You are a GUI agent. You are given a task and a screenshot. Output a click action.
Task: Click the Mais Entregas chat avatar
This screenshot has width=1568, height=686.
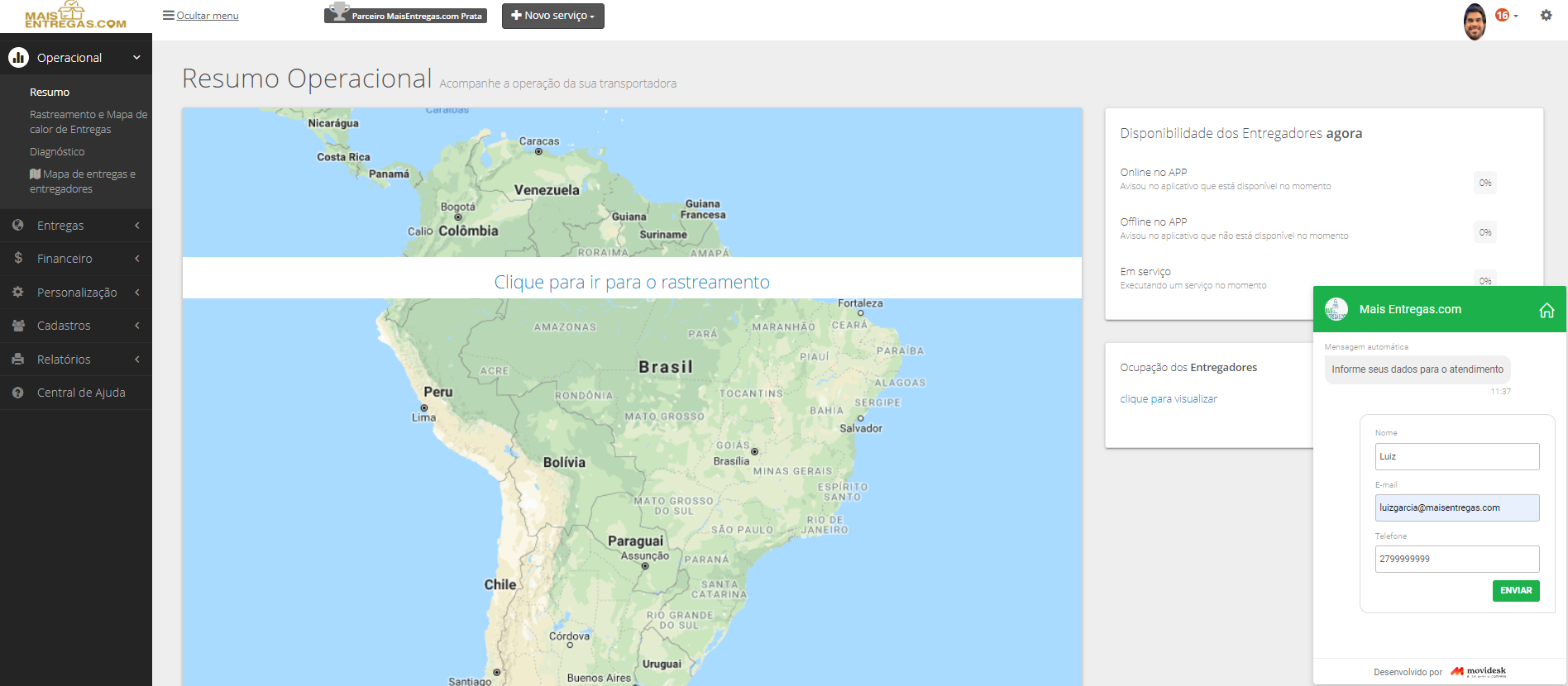coord(1336,309)
